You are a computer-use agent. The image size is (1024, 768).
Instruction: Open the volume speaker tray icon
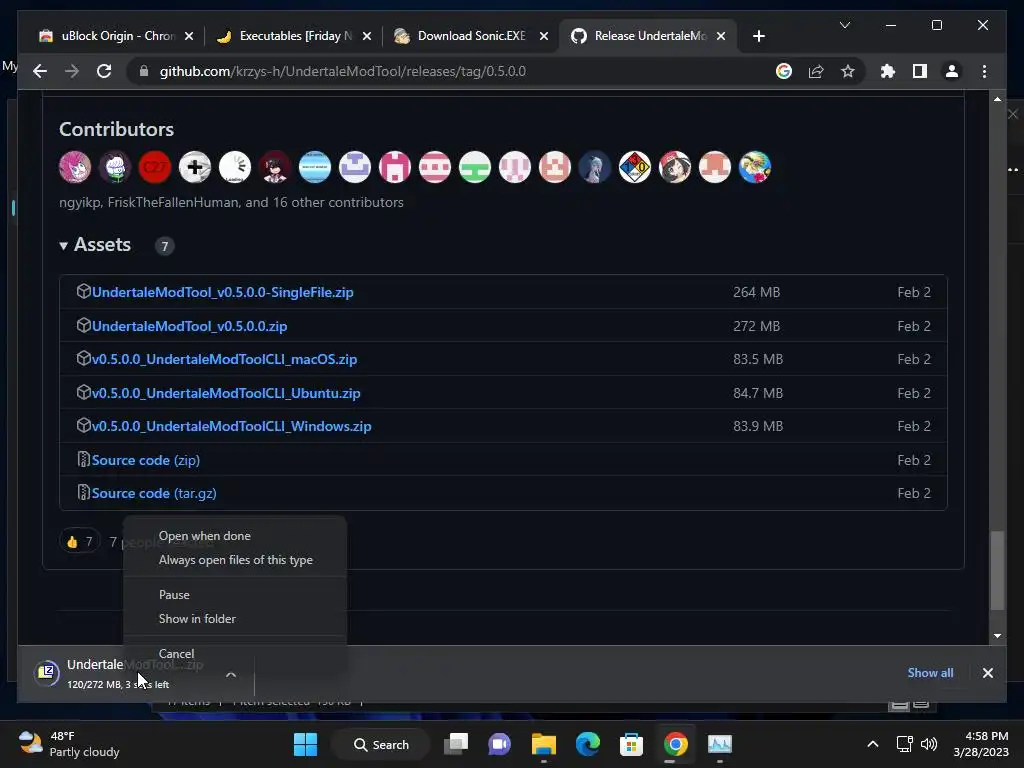(x=929, y=744)
